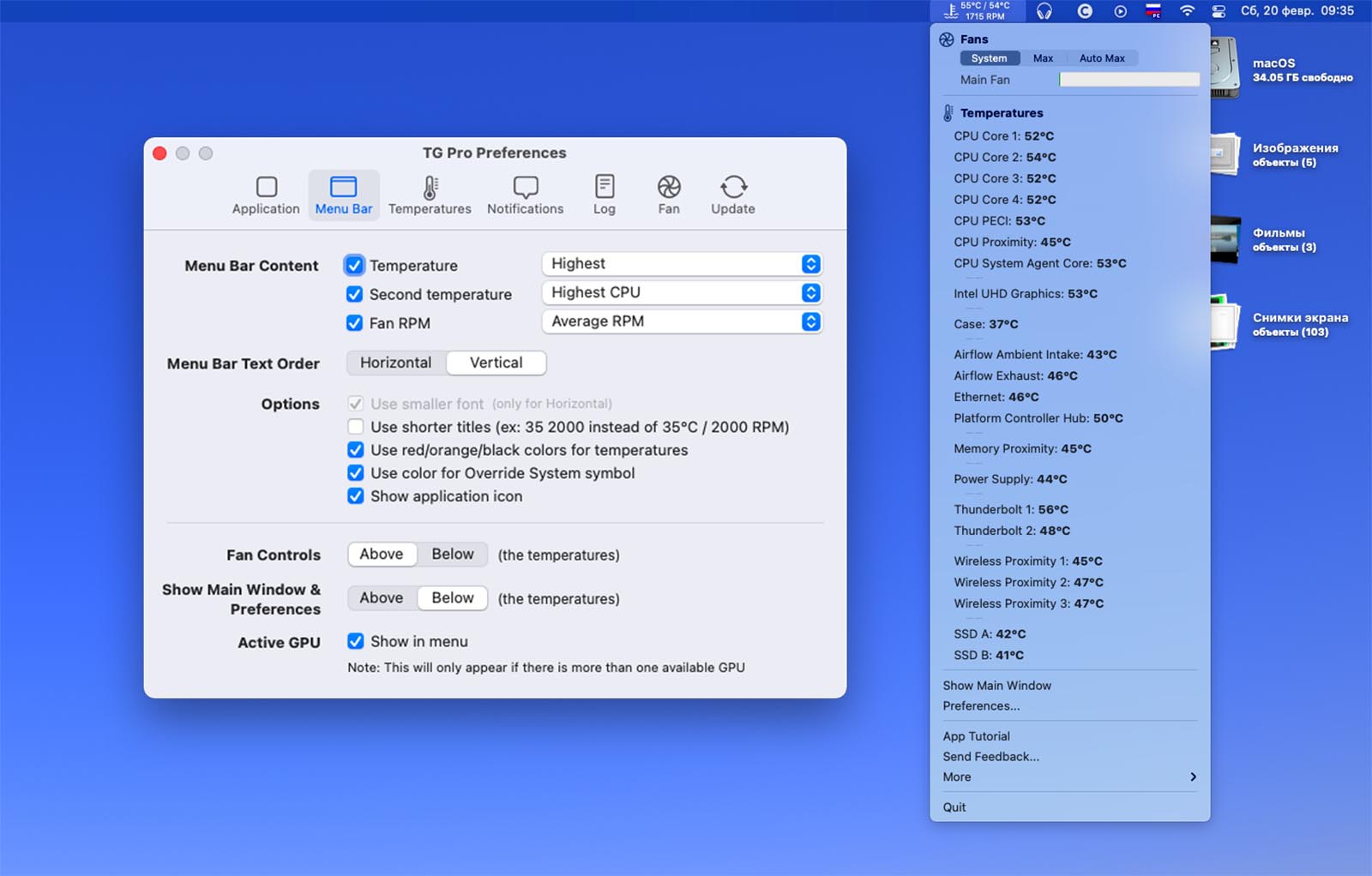The image size is (1372, 876).
Task: Set fans to Auto Max mode
Action: click(1101, 58)
